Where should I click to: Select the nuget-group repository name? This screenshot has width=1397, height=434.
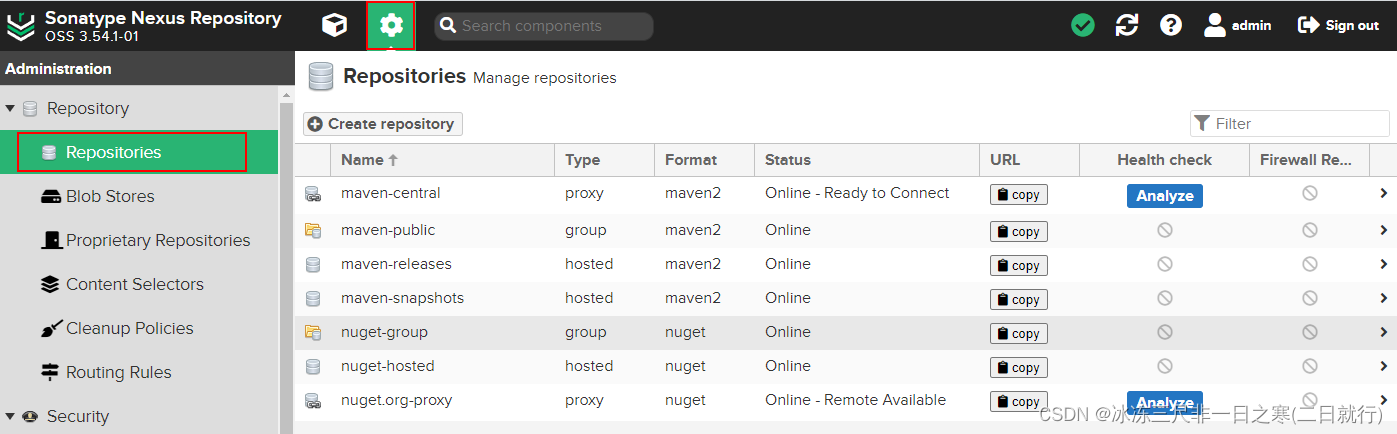pyautogui.click(x=384, y=332)
